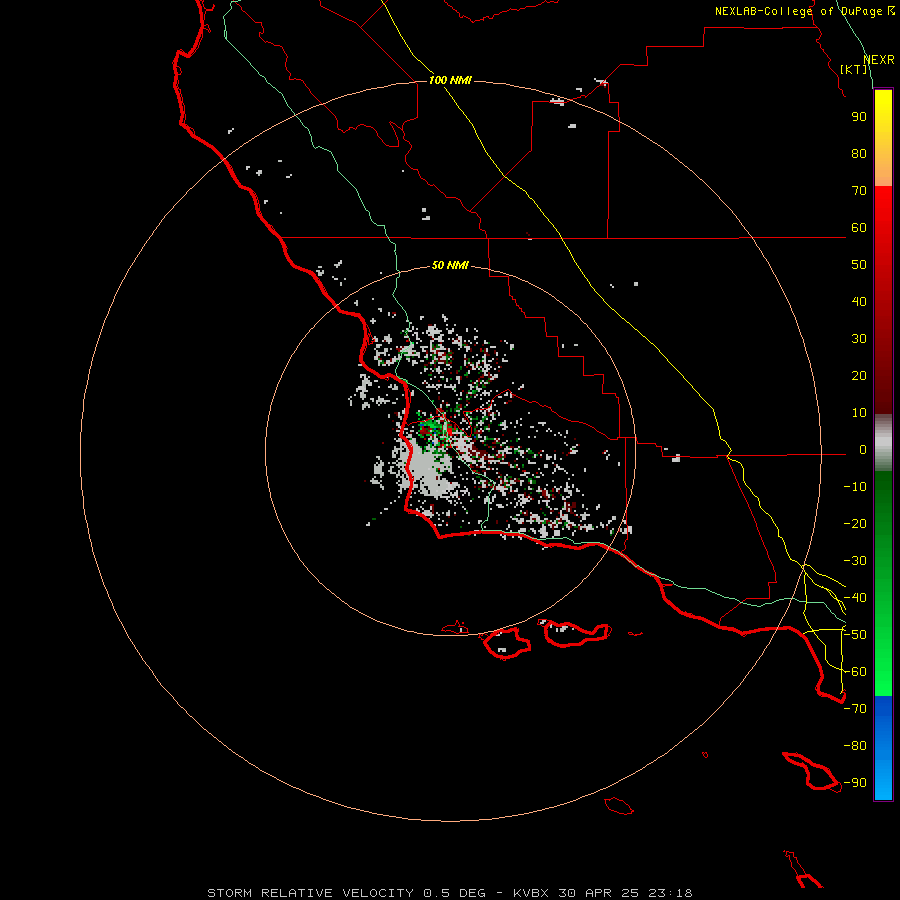
Task: Click the 0 value on the velocity scale
Action: click(862, 449)
